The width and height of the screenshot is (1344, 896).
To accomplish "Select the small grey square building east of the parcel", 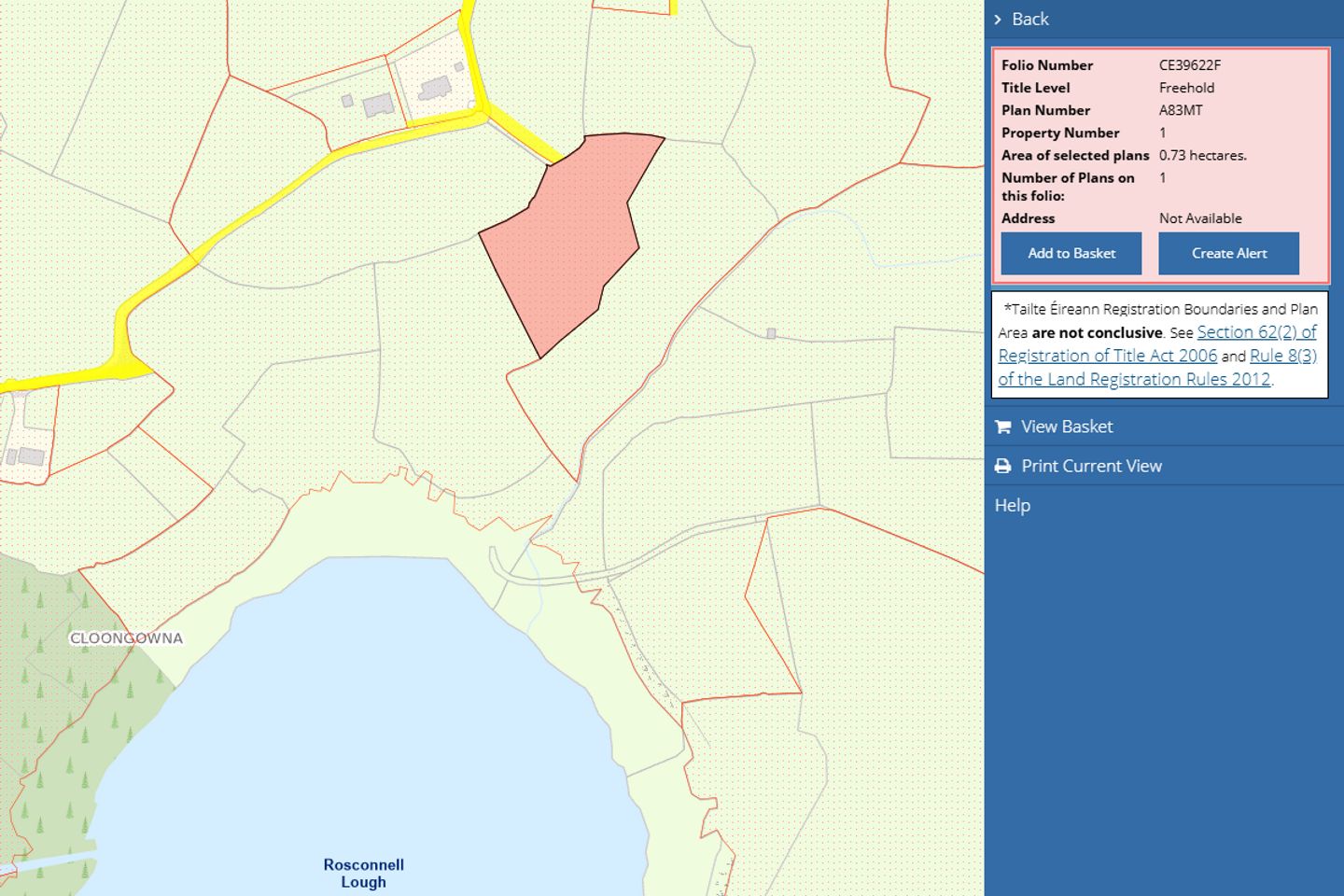I will [x=771, y=333].
